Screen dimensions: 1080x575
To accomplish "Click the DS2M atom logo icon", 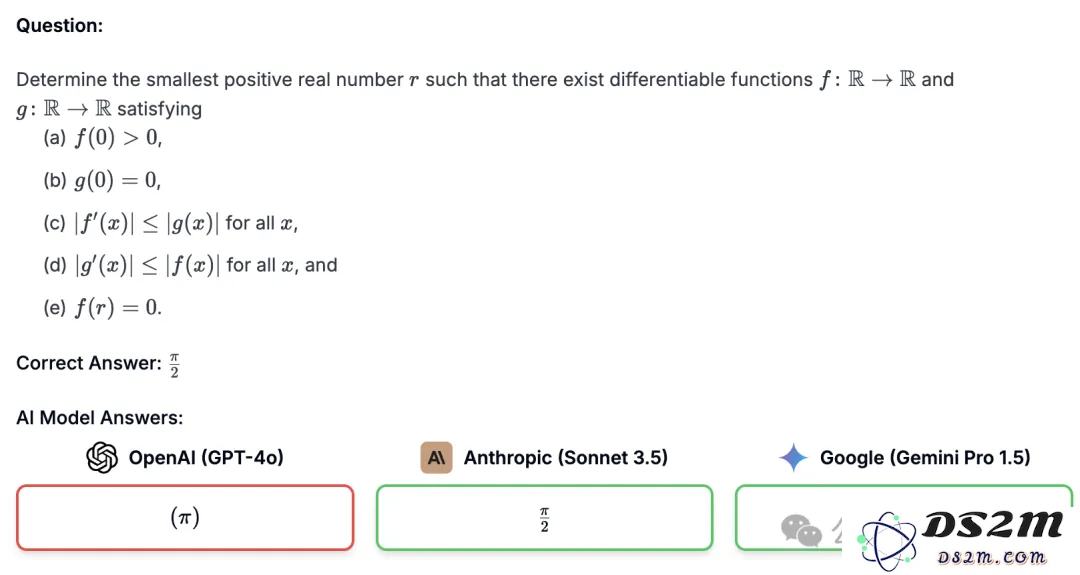I will coord(887,542).
